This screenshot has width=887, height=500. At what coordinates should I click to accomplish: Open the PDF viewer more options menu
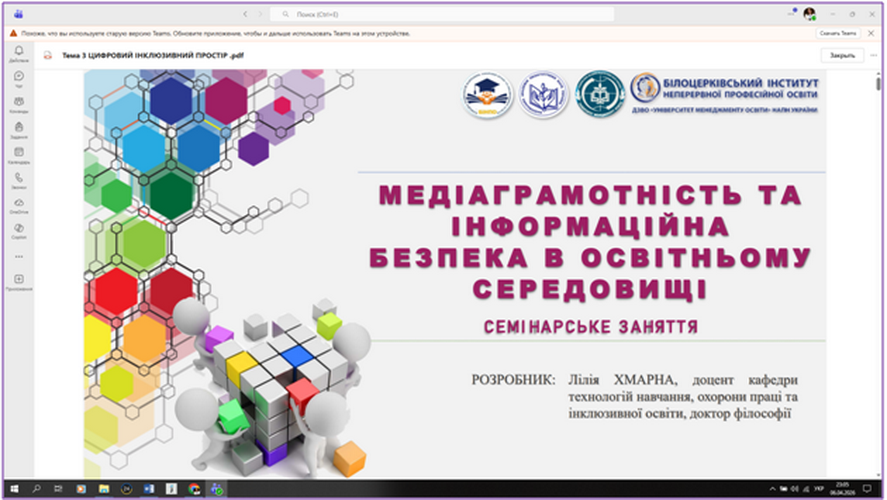click(873, 56)
